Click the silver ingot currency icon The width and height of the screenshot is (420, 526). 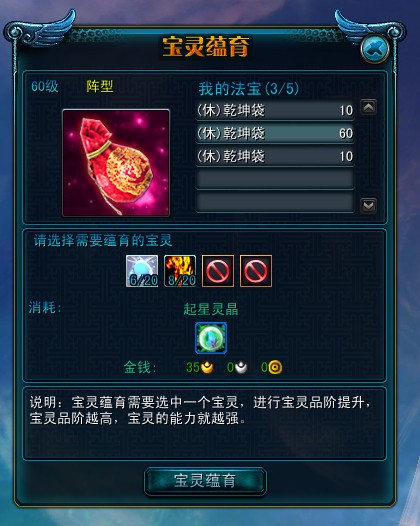(x=241, y=367)
